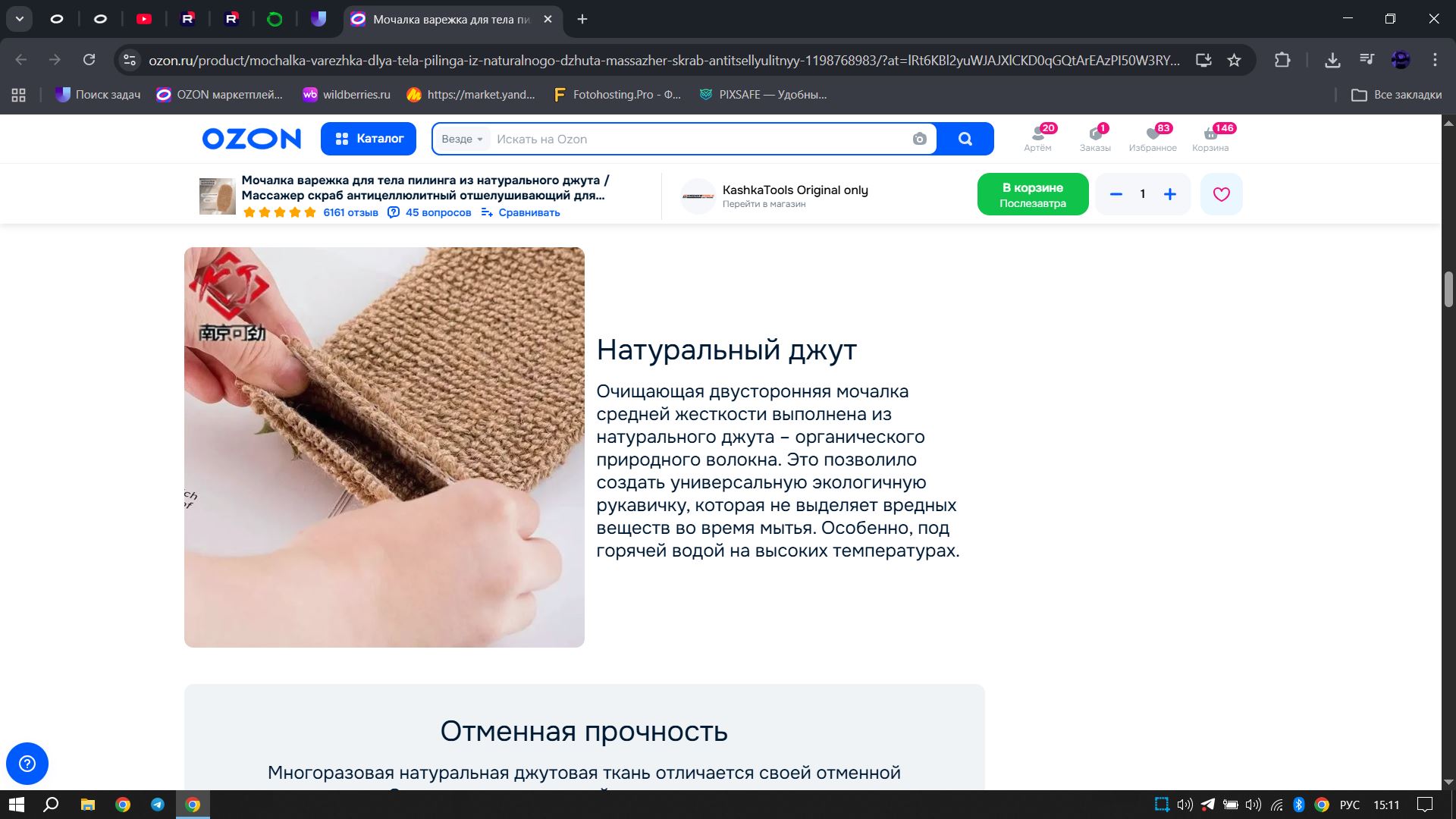
Task: Open the Артём profile icon
Action: pyautogui.click(x=1037, y=138)
